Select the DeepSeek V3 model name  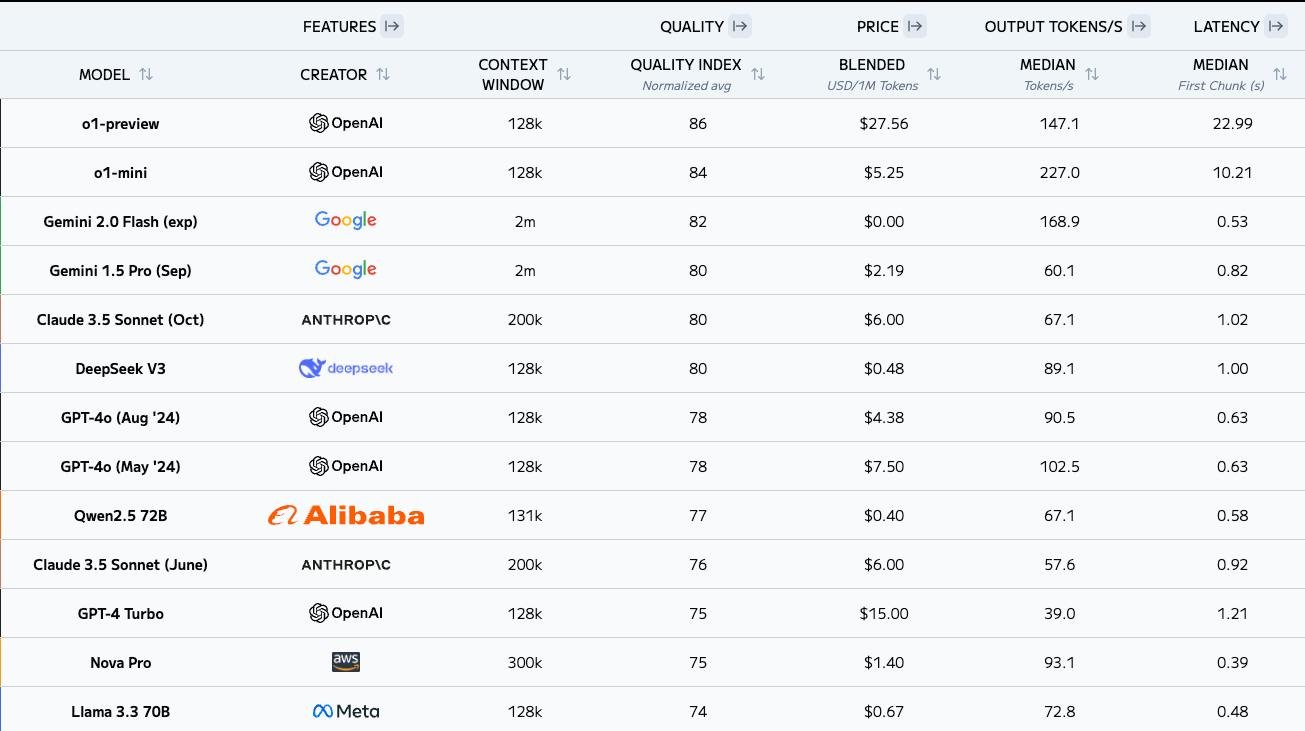click(x=120, y=368)
